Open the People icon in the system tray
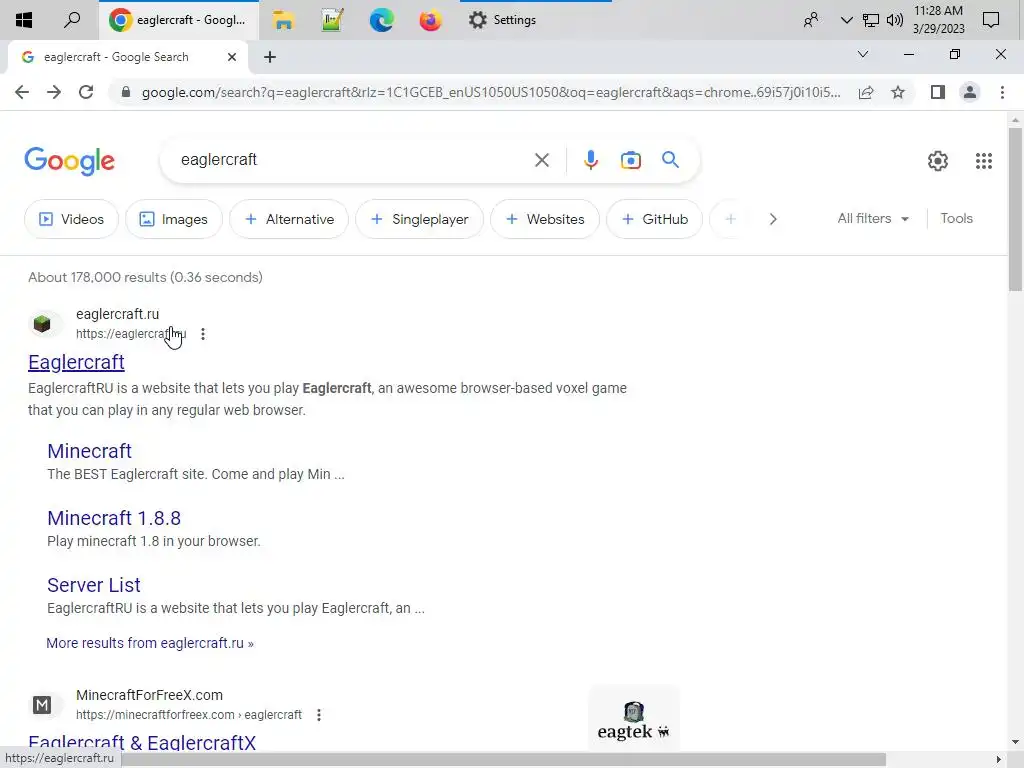The image size is (1024, 768). [811, 20]
